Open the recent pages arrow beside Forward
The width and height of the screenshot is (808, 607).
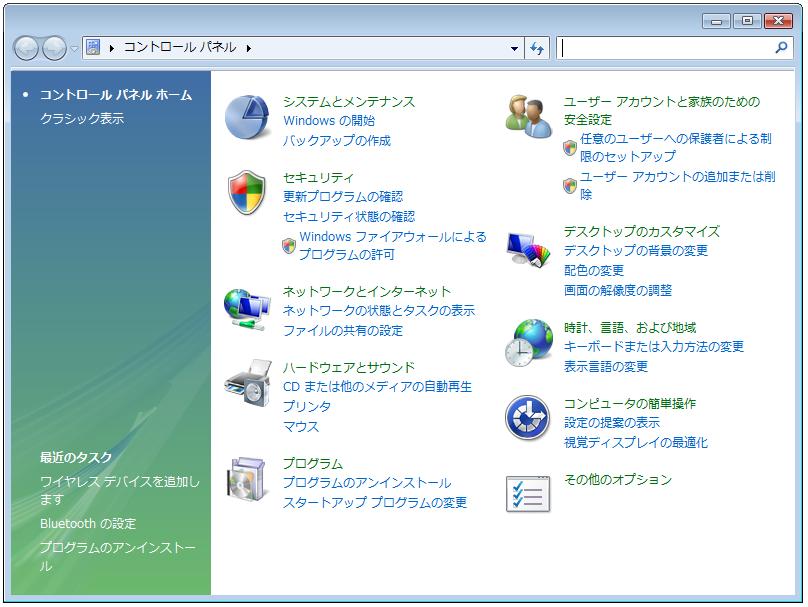click(74, 48)
